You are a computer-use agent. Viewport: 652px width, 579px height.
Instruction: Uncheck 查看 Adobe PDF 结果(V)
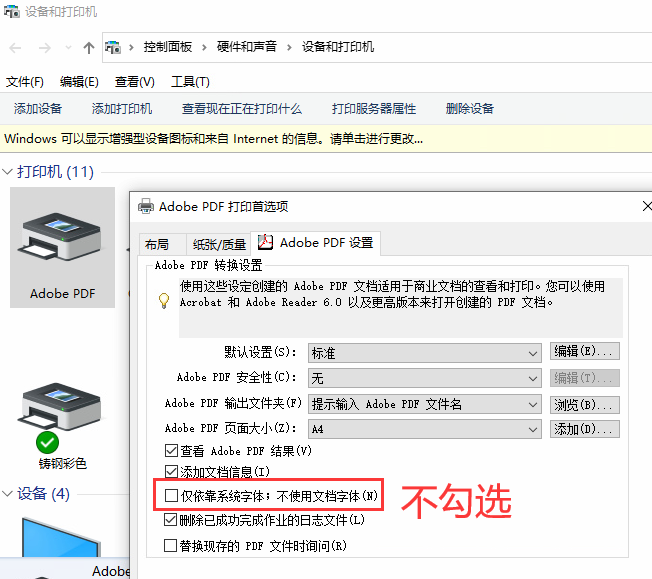click(171, 450)
